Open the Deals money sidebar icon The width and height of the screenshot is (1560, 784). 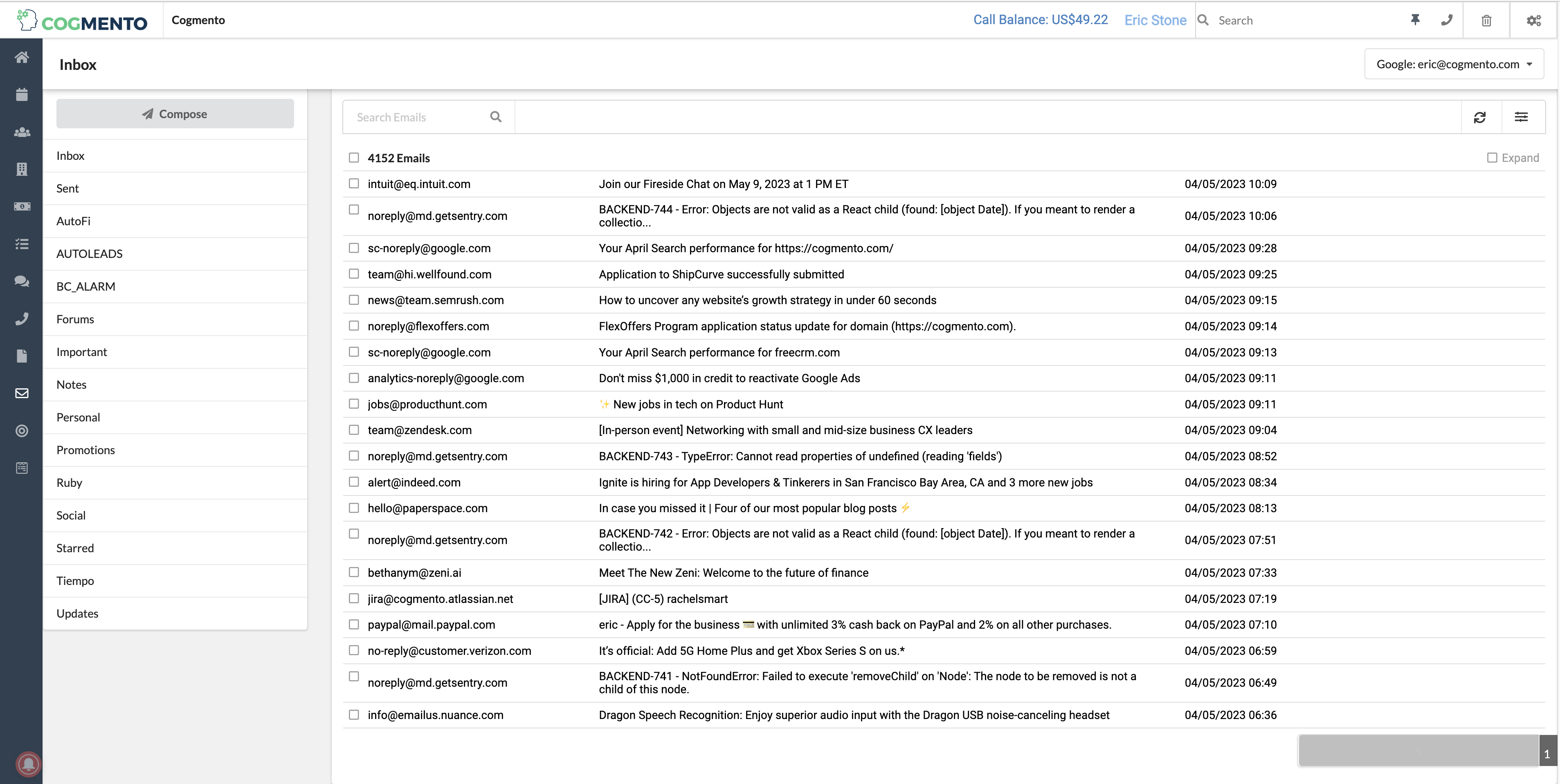[x=22, y=206]
